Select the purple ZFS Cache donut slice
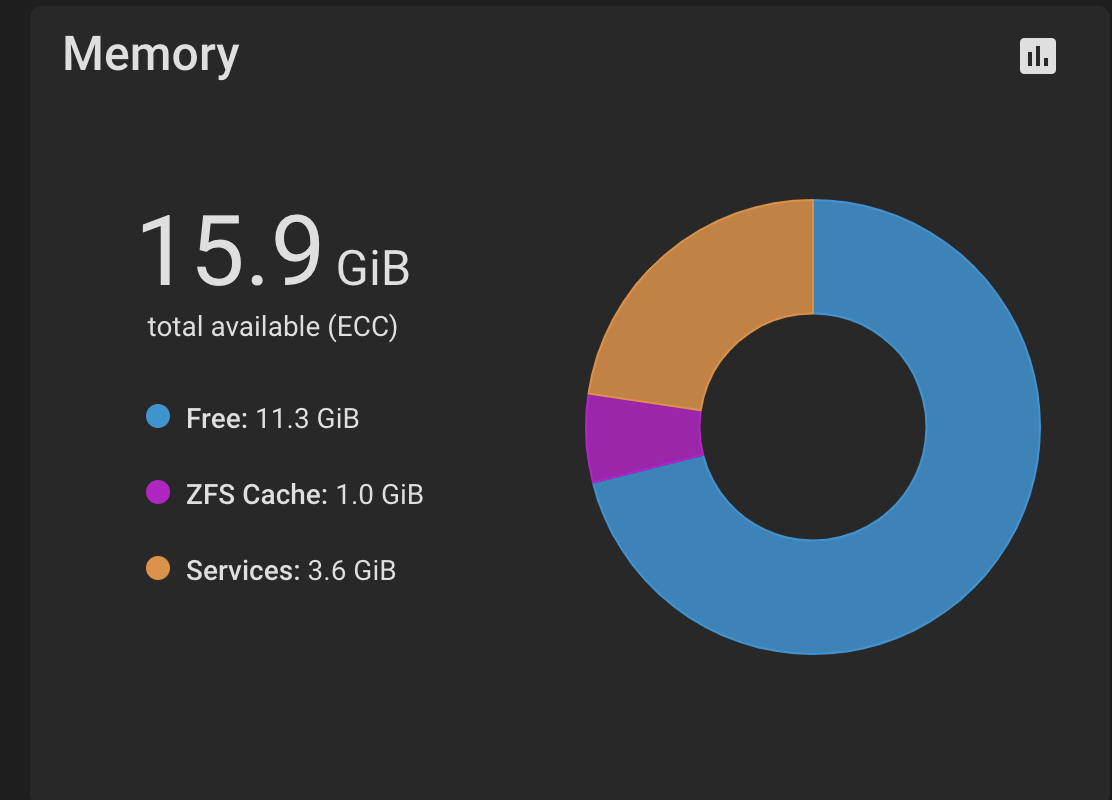 (642, 438)
